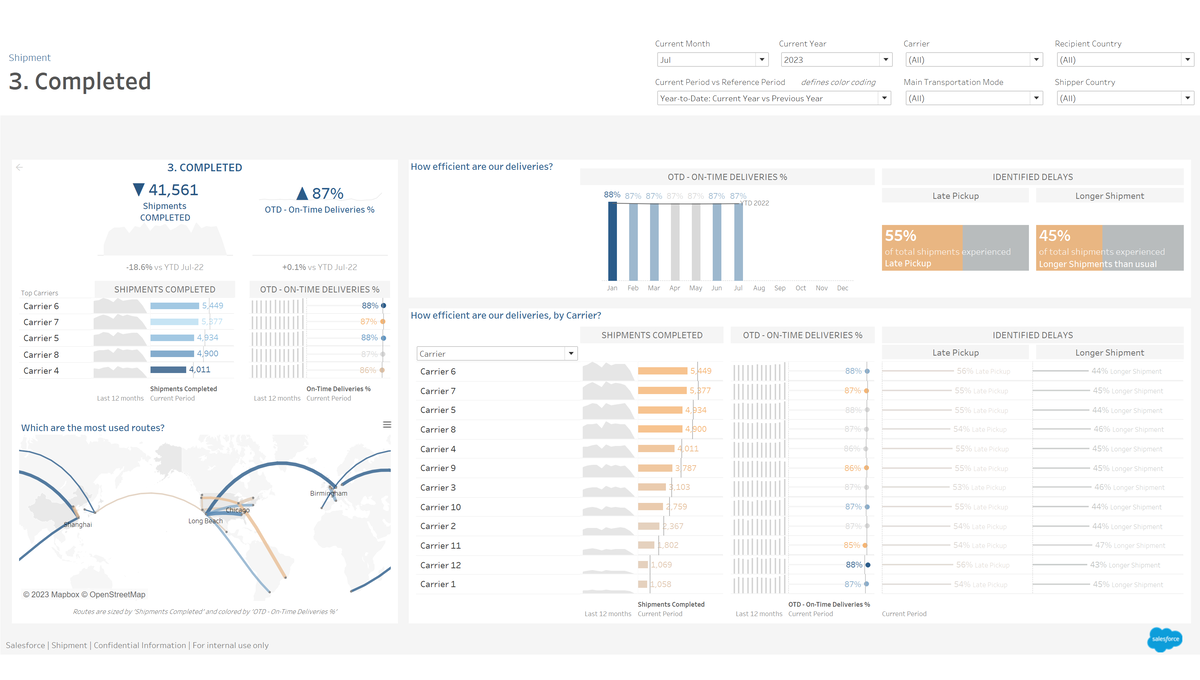Select the January bar in OTD chart
The width and height of the screenshot is (1200, 680).
pos(612,241)
